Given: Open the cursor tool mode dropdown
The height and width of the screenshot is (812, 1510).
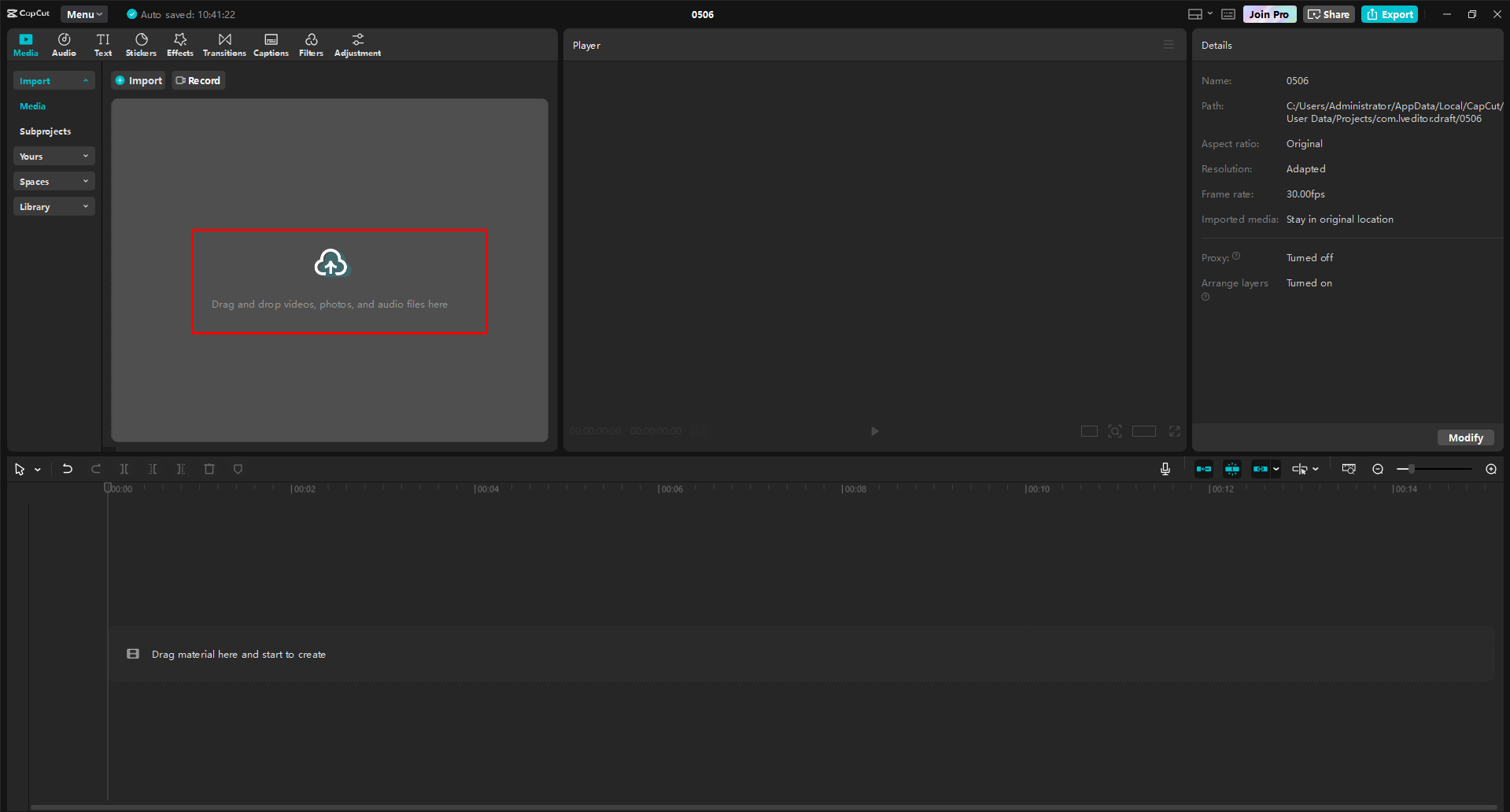Looking at the screenshot, I should (x=38, y=470).
